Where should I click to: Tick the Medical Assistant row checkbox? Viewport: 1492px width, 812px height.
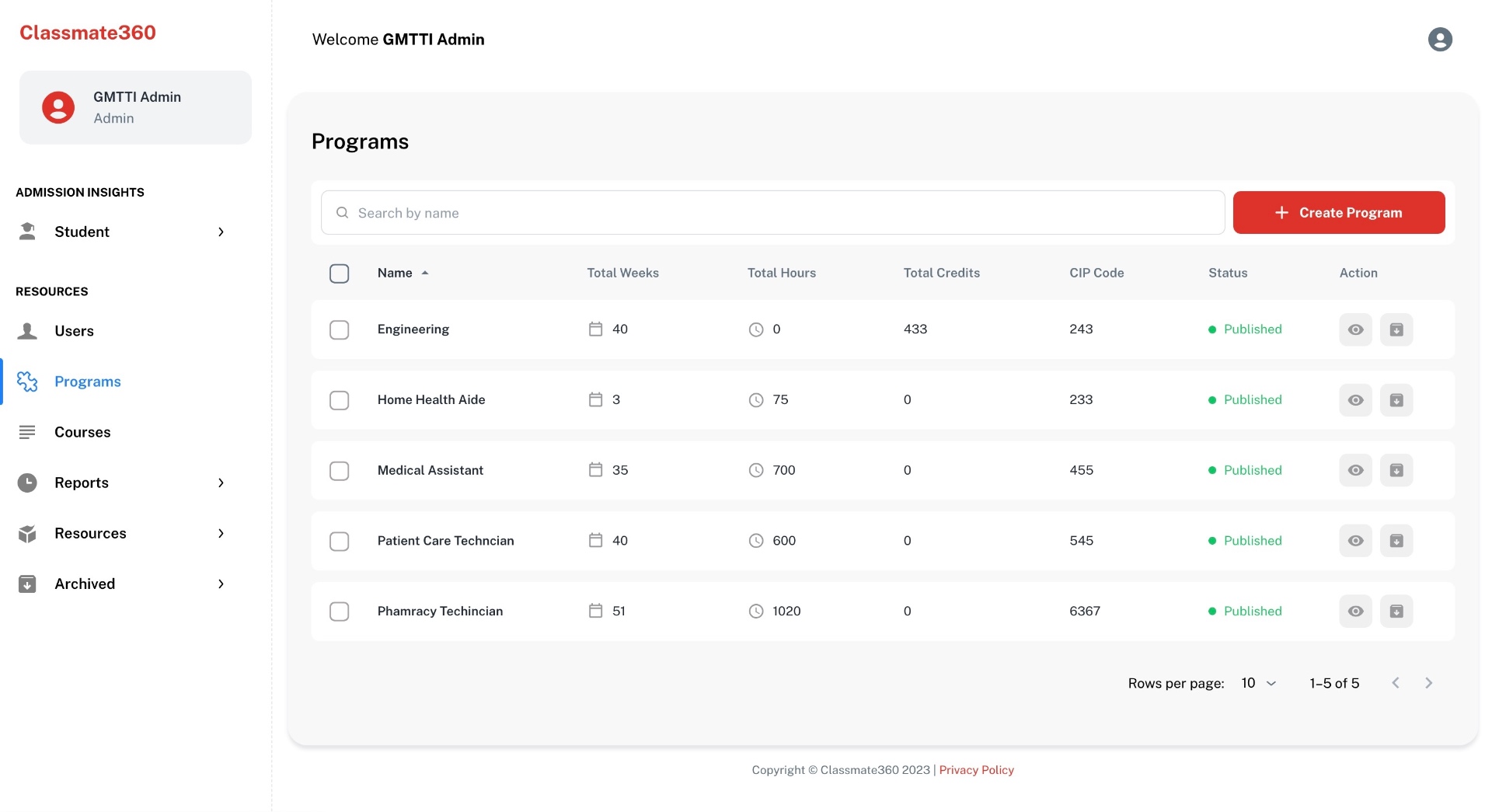tap(340, 471)
